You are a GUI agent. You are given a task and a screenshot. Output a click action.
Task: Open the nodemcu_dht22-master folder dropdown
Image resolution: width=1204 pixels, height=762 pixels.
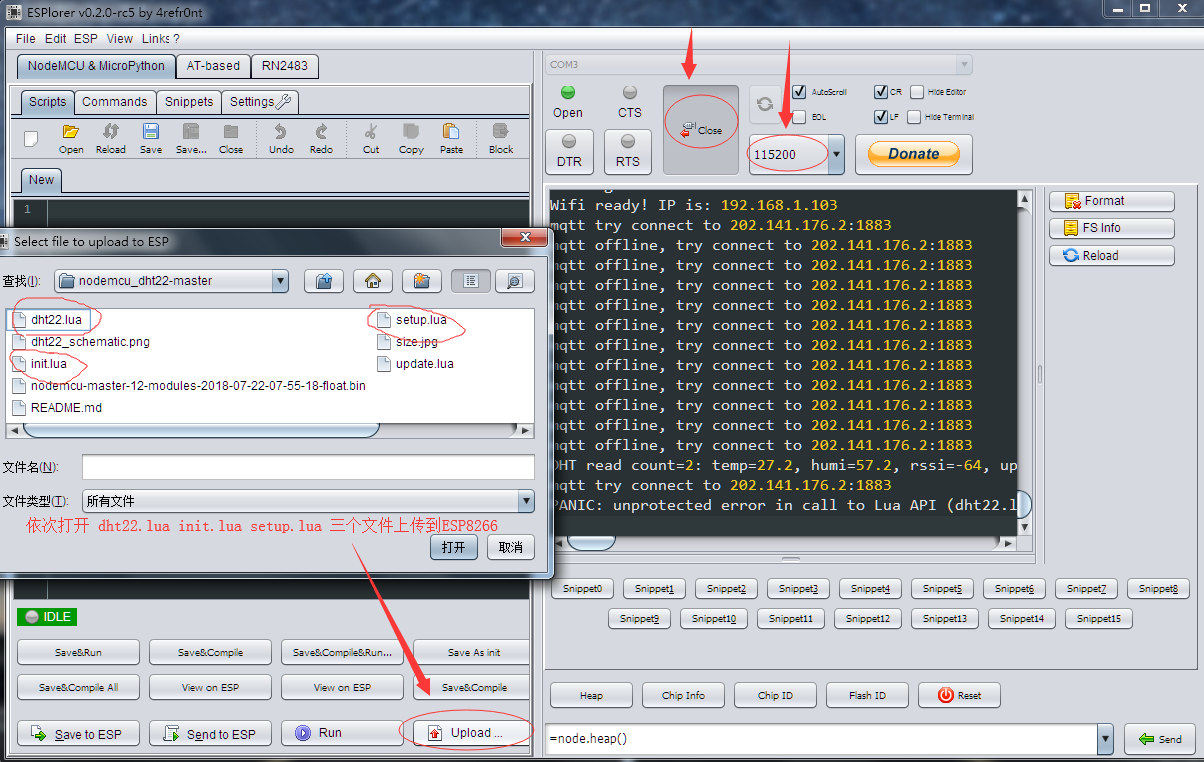(279, 281)
